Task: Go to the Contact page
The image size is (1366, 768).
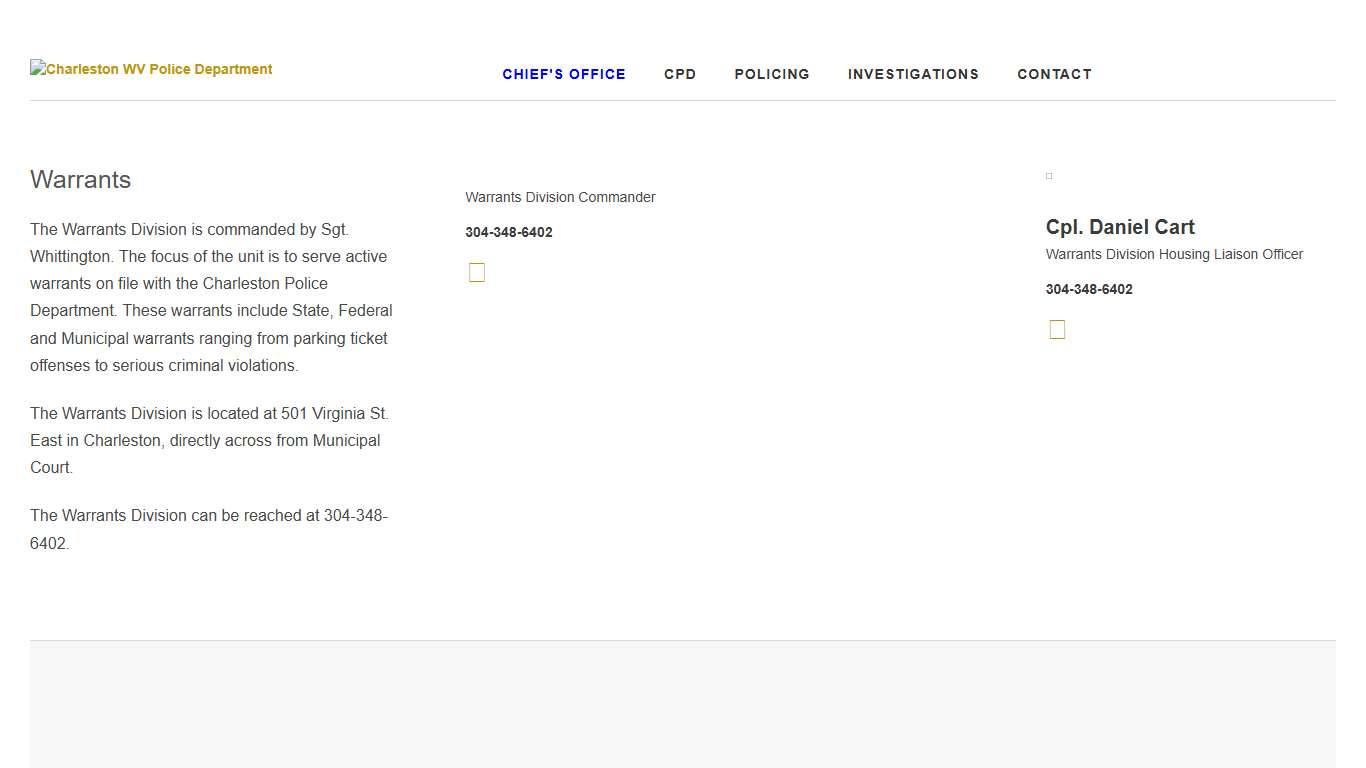Action: coord(1054,74)
